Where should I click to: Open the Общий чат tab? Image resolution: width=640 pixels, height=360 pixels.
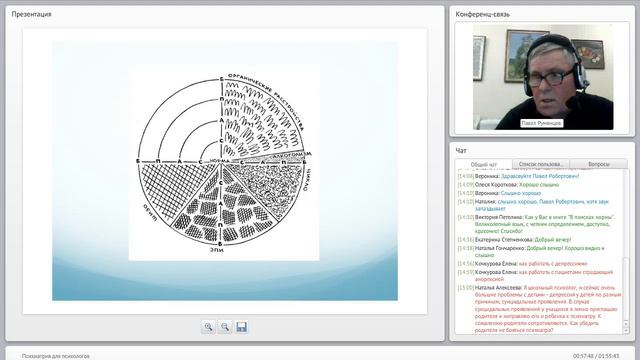pyautogui.click(x=484, y=164)
